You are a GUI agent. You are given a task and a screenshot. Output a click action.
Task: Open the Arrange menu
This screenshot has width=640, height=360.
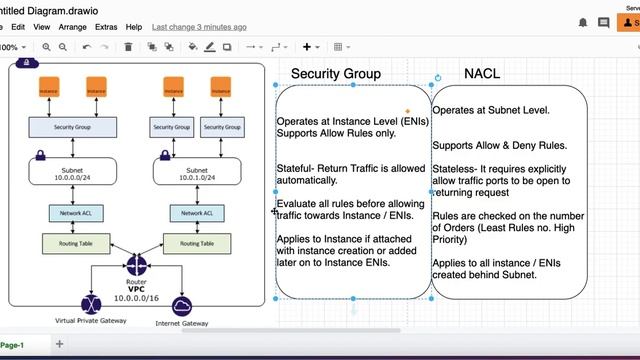coord(73,27)
